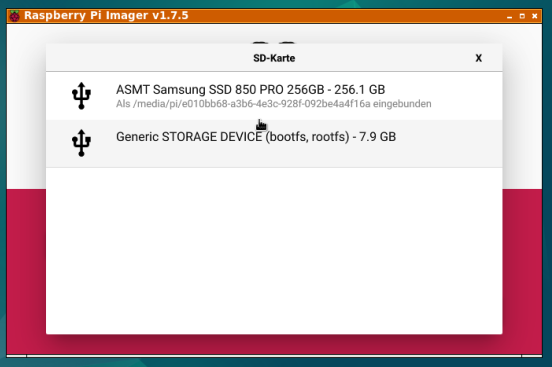Click the partially hidden logo above the dialog
The width and height of the screenshot is (552, 367).
[274, 43]
